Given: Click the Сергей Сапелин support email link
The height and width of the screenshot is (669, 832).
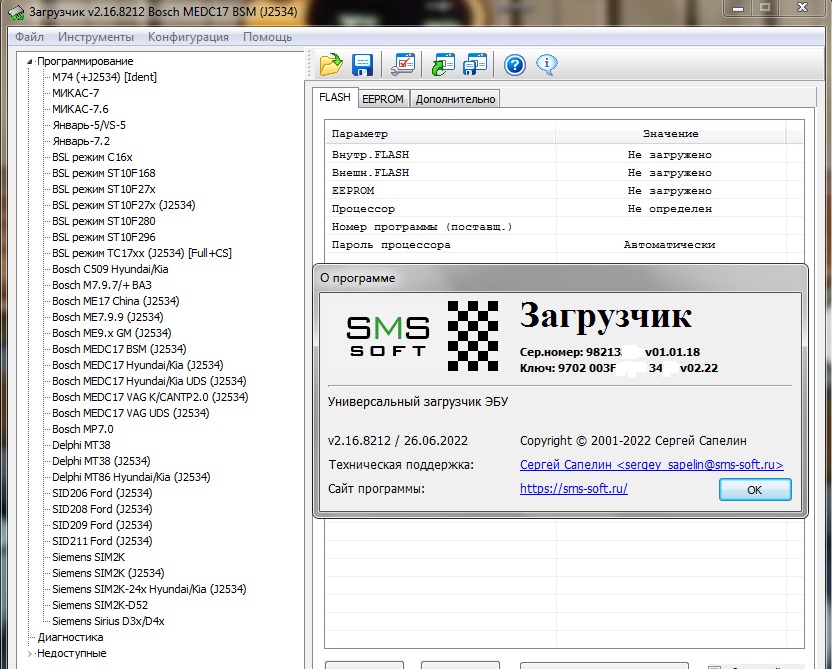Looking at the screenshot, I should click(651, 465).
